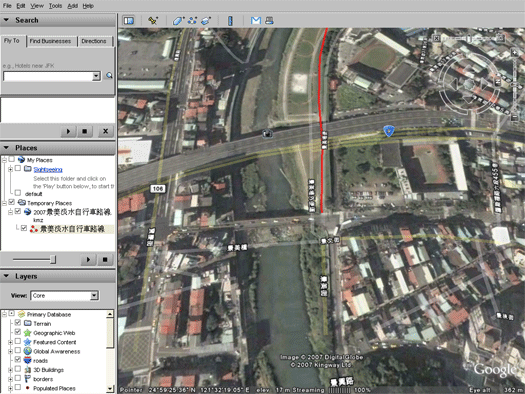Play the search results tour

coord(68,131)
